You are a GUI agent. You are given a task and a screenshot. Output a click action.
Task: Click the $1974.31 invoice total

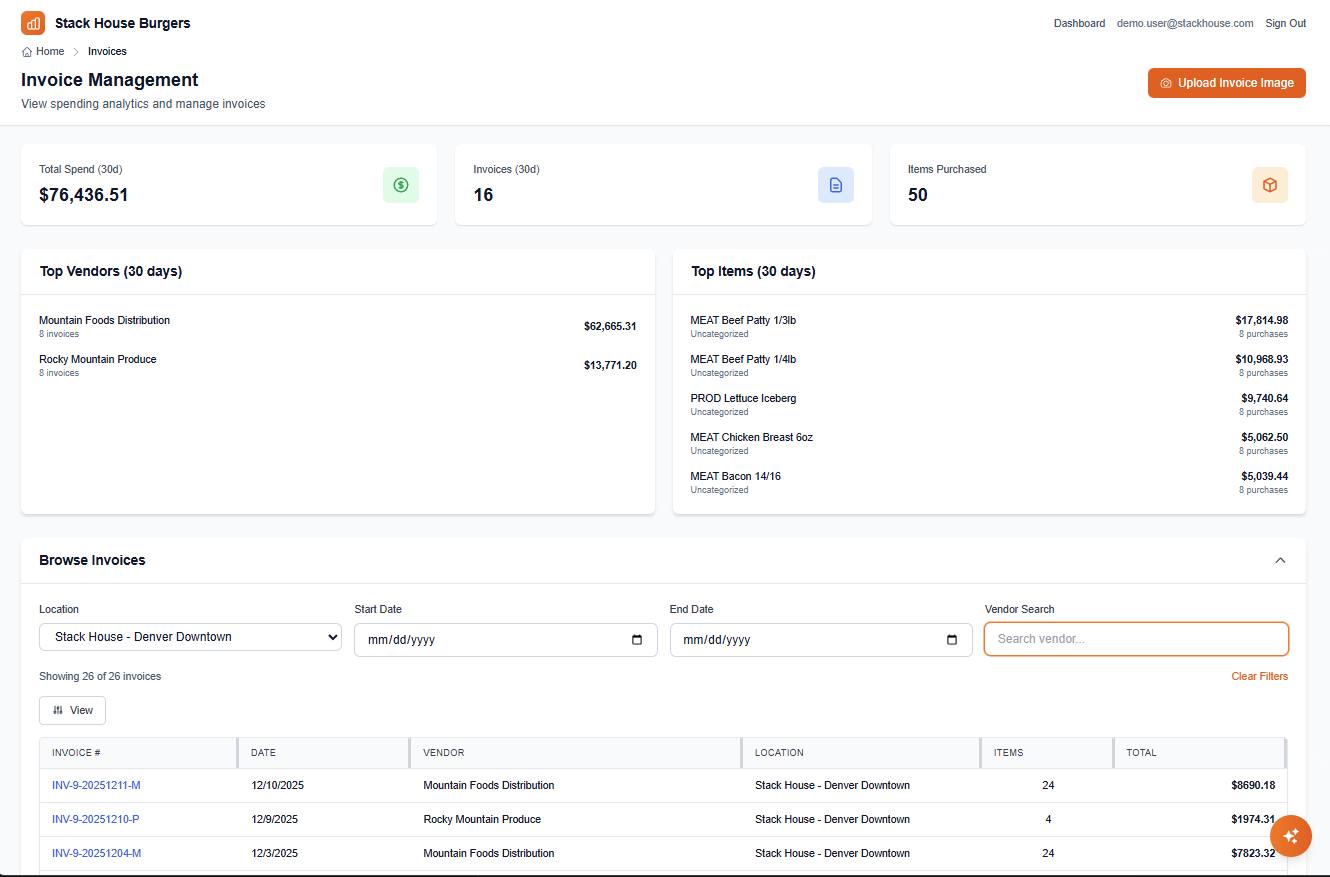[x=1253, y=820]
